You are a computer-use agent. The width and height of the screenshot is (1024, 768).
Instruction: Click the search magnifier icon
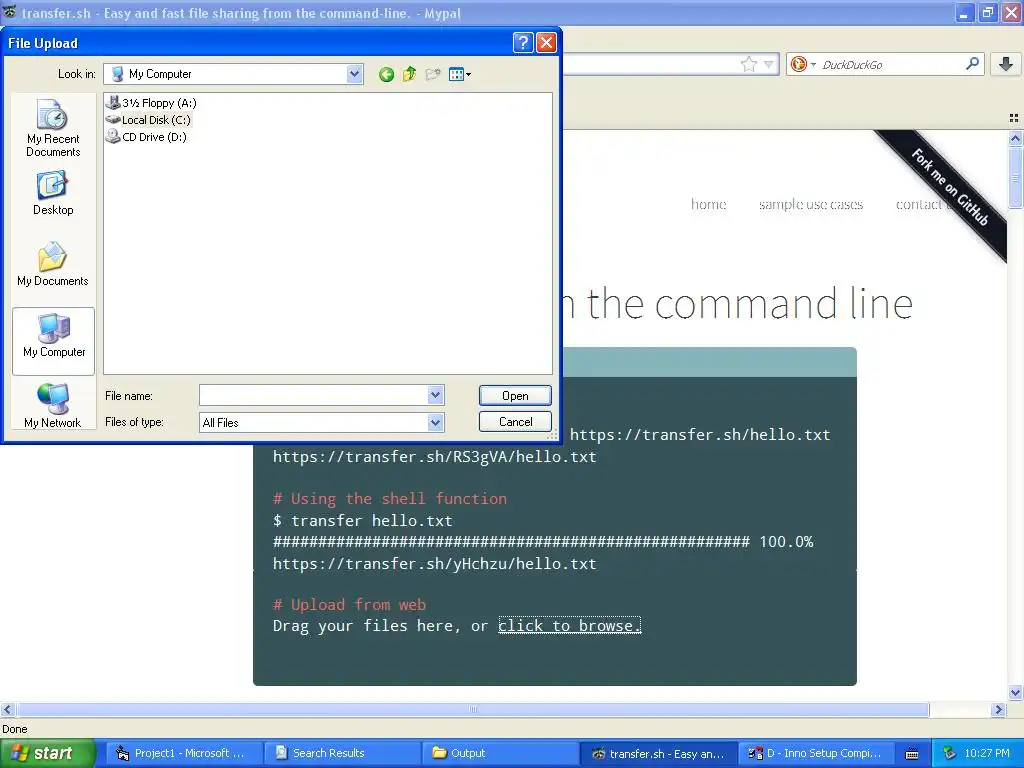972,63
